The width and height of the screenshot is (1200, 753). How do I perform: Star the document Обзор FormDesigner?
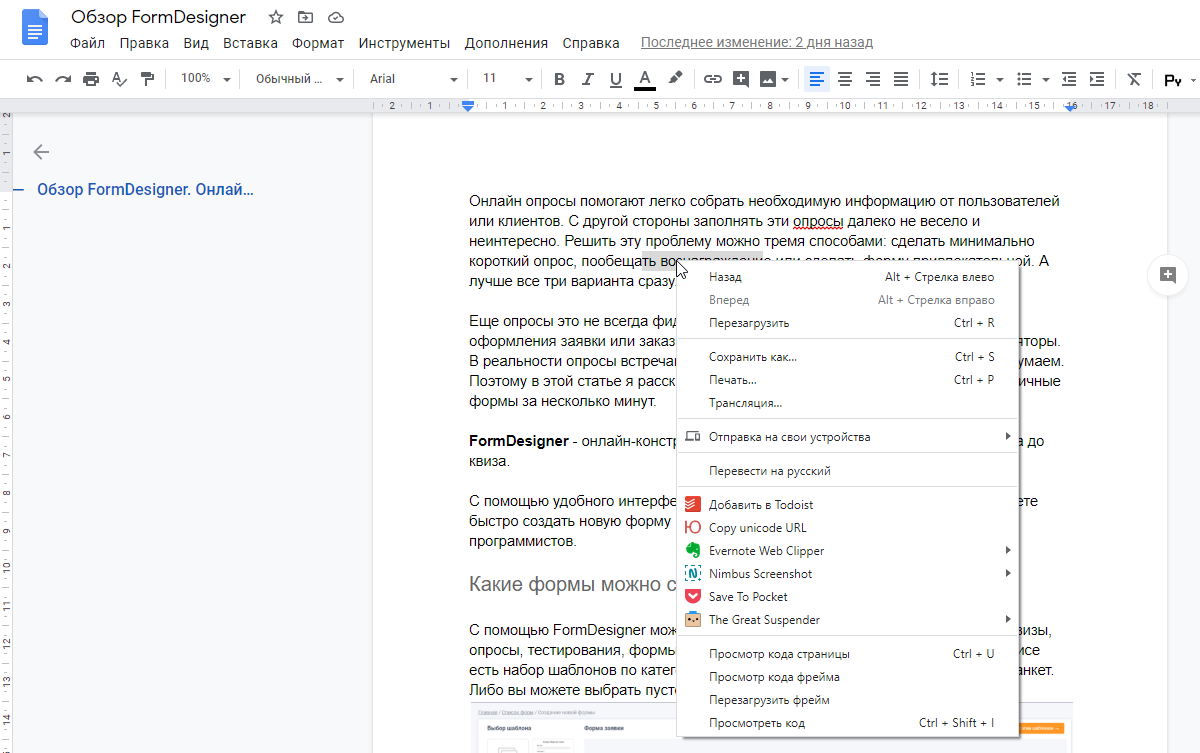(x=277, y=18)
